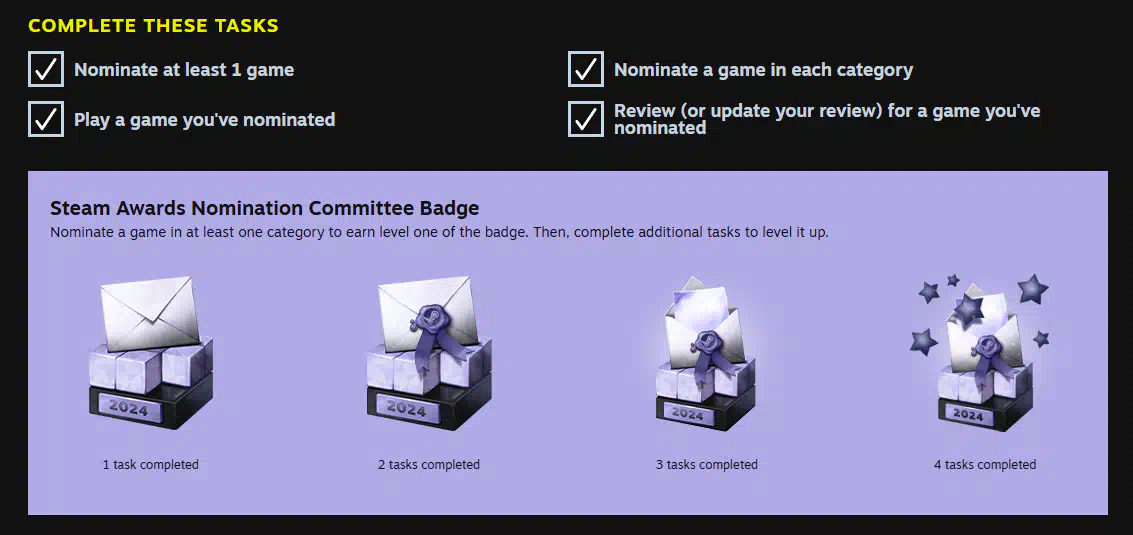
Task: Toggle the 'Nominate a game in each category' checkbox
Action: point(586,69)
